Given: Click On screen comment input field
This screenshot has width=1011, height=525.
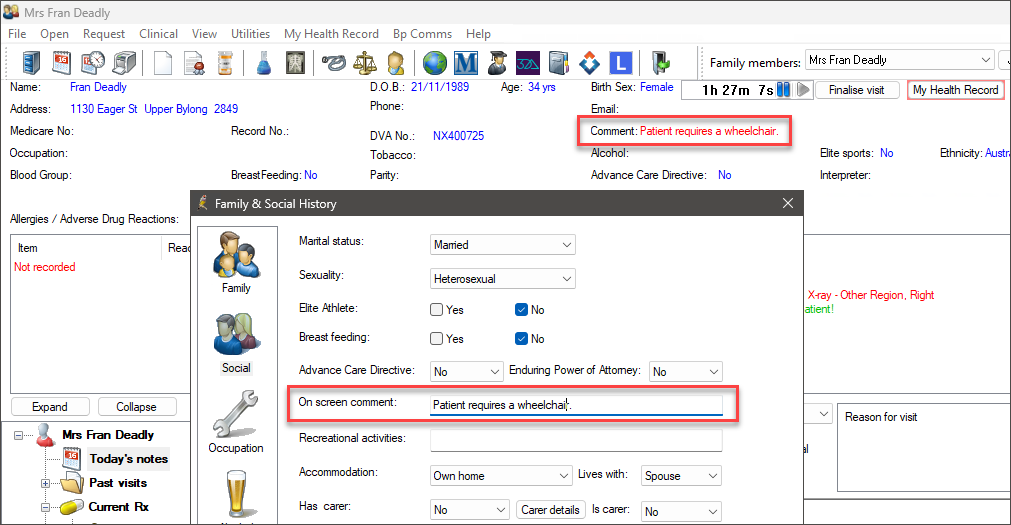Looking at the screenshot, I should point(576,405).
